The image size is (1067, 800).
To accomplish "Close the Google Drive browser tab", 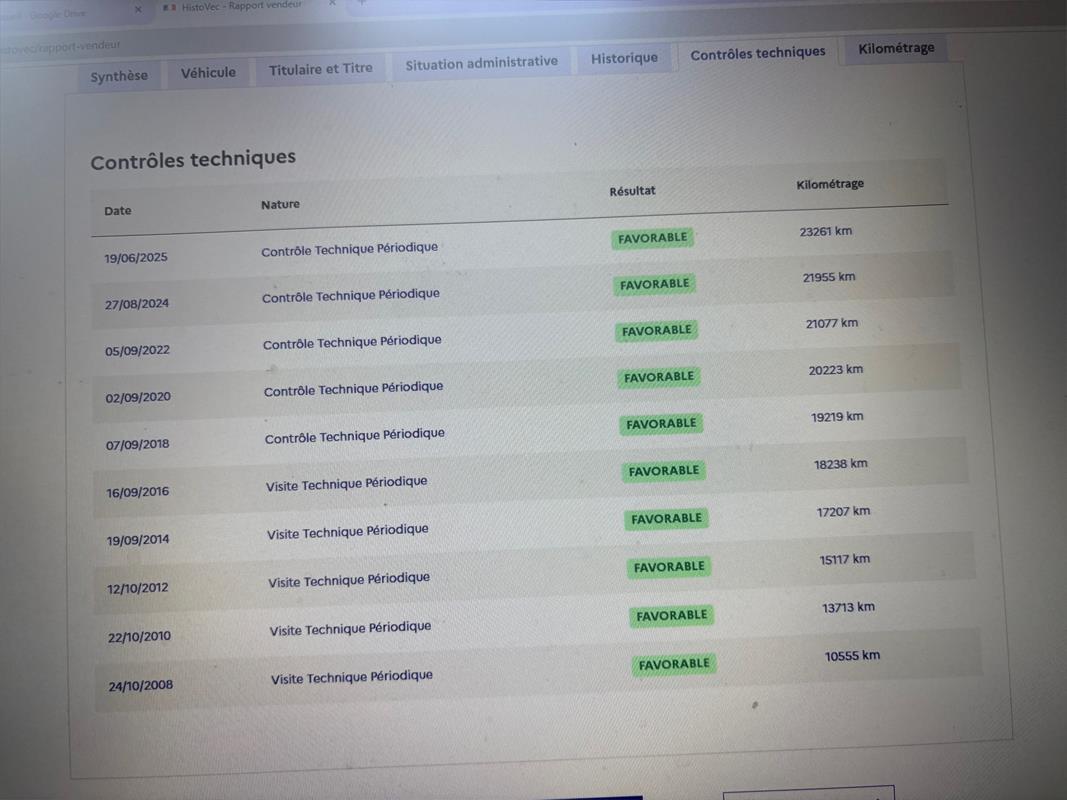I will [137, 10].
